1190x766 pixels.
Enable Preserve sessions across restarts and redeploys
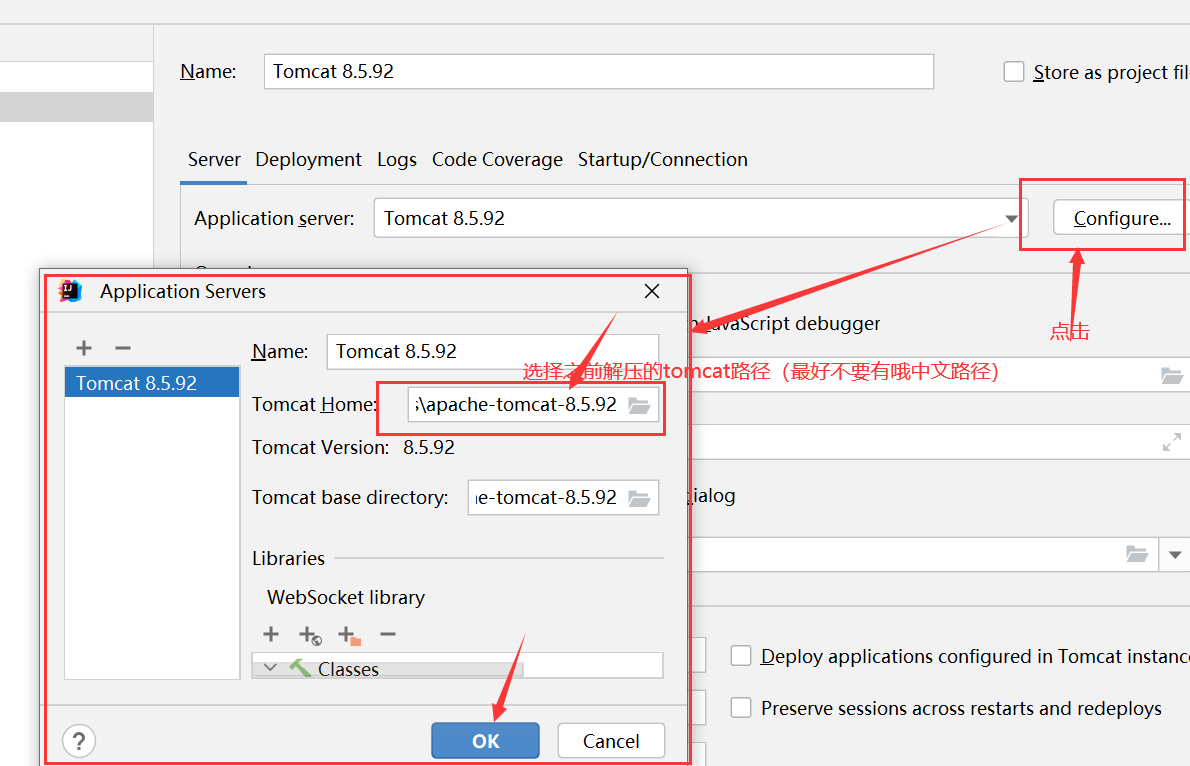click(741, 708)
